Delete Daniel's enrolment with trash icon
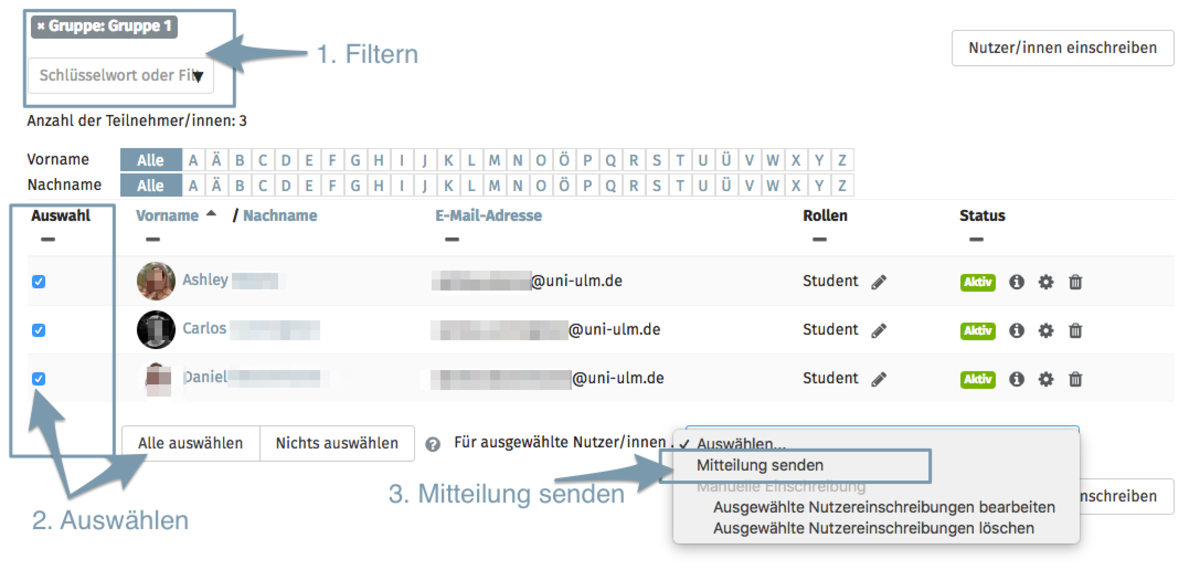The width and height of the screenshot is (1200, 570). pos(1075,379)
